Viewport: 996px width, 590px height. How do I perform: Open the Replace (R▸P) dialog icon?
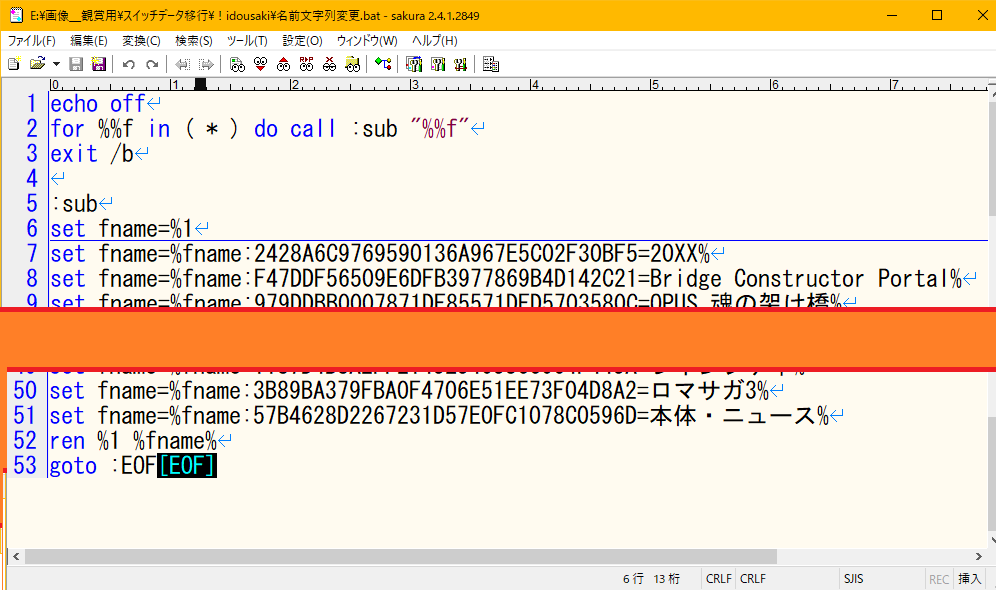coord(306,64)
